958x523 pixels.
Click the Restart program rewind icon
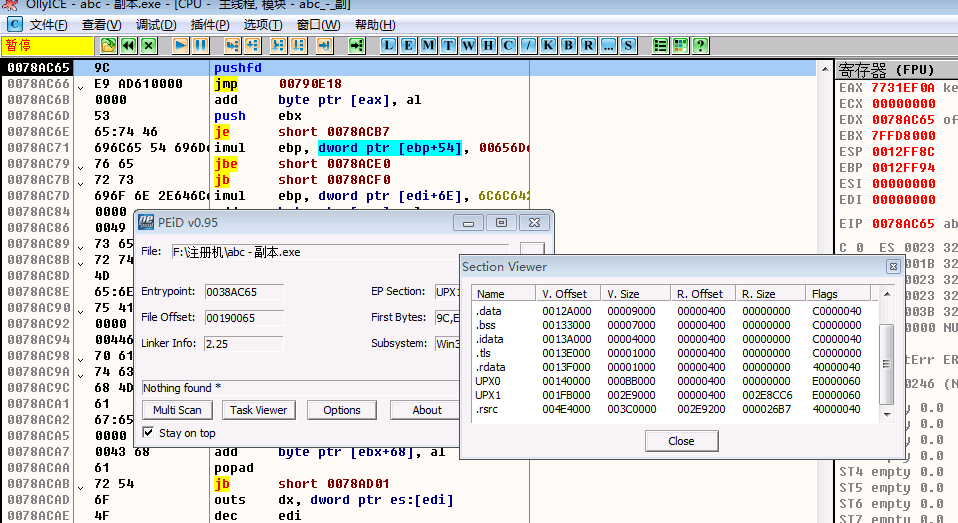click(x=128, y=46)
